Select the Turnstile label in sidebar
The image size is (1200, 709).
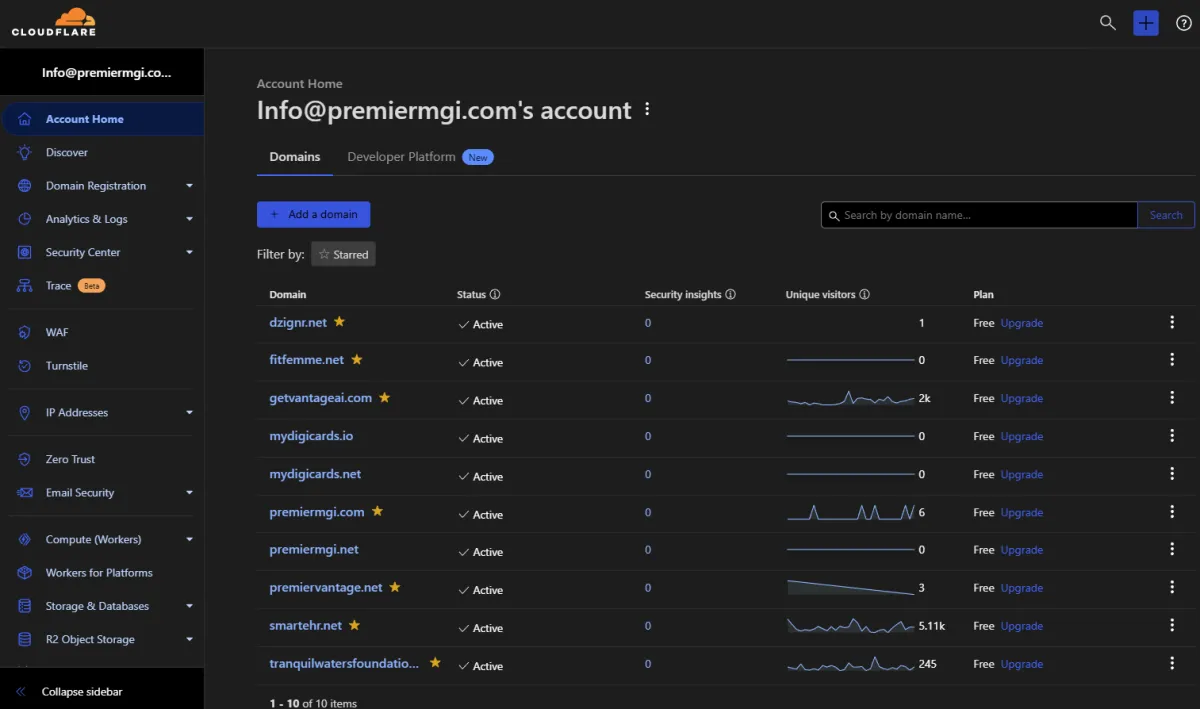[x=67, y=366]
